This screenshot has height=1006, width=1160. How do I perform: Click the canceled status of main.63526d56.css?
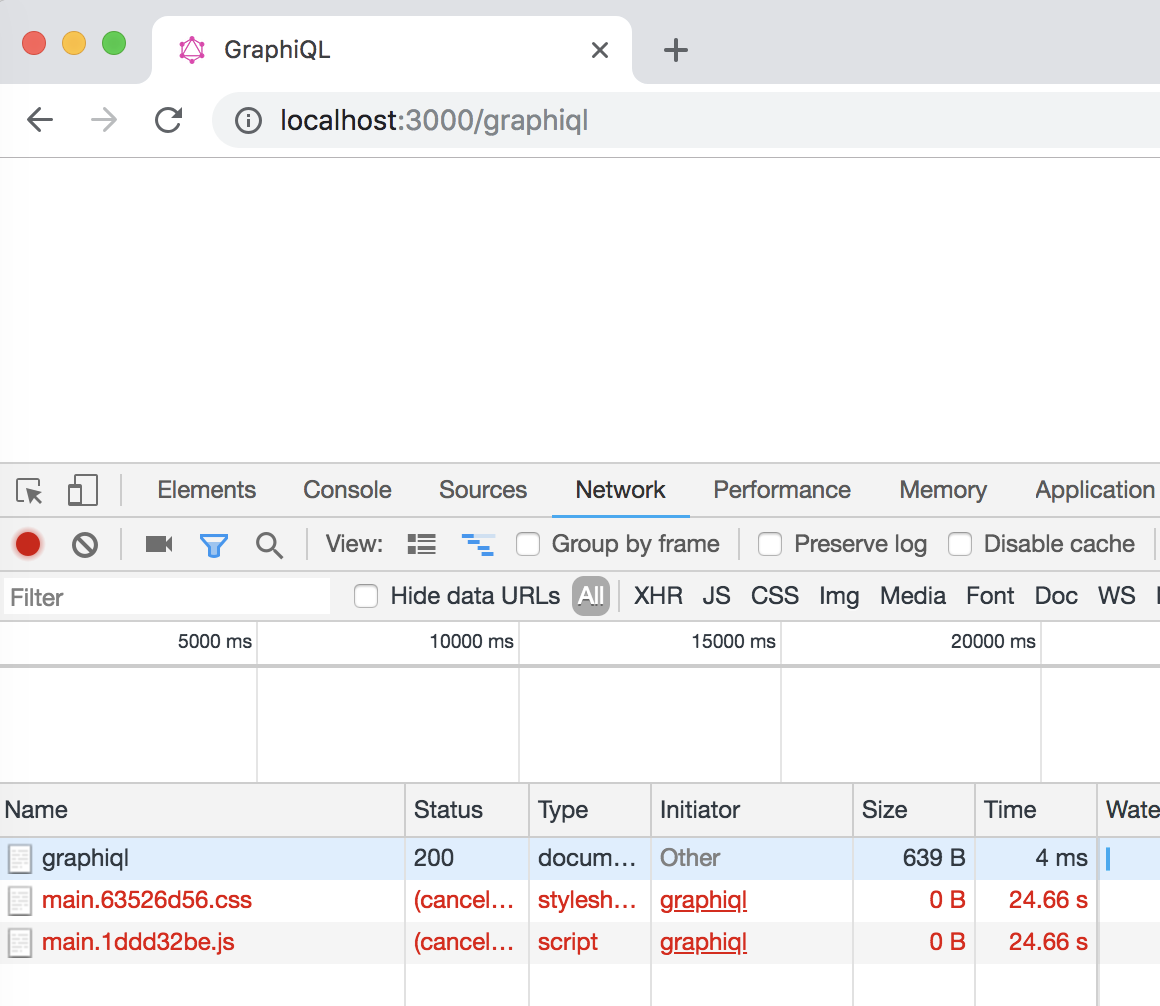[464, 900]
